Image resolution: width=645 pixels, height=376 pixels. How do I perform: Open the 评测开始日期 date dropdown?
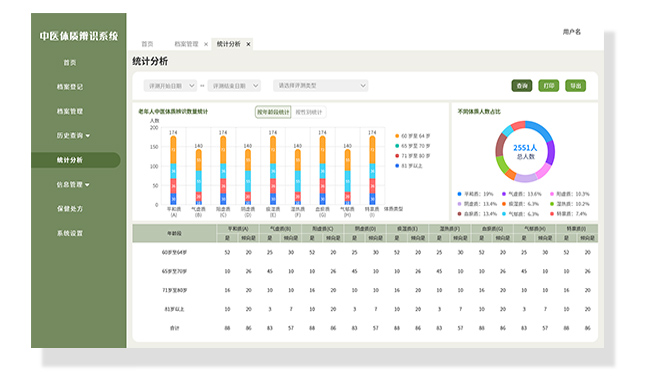click(170, 86)
